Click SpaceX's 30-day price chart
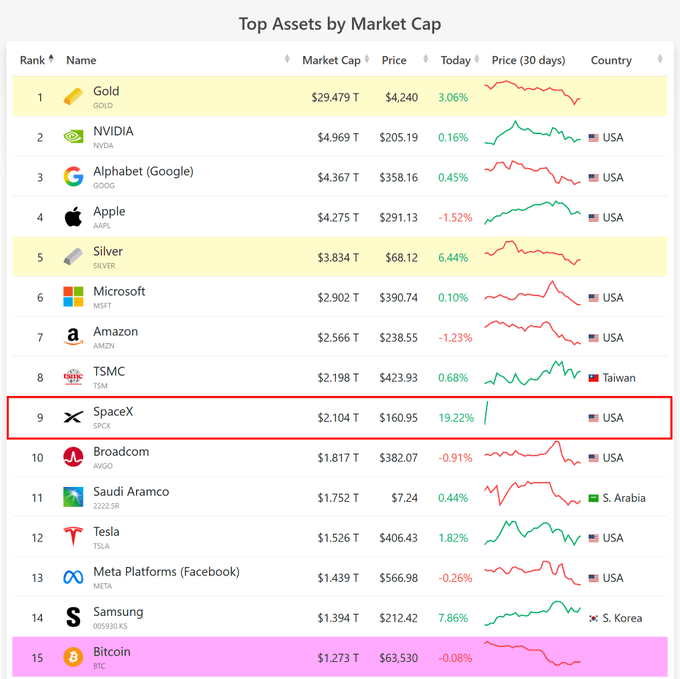 486,413
